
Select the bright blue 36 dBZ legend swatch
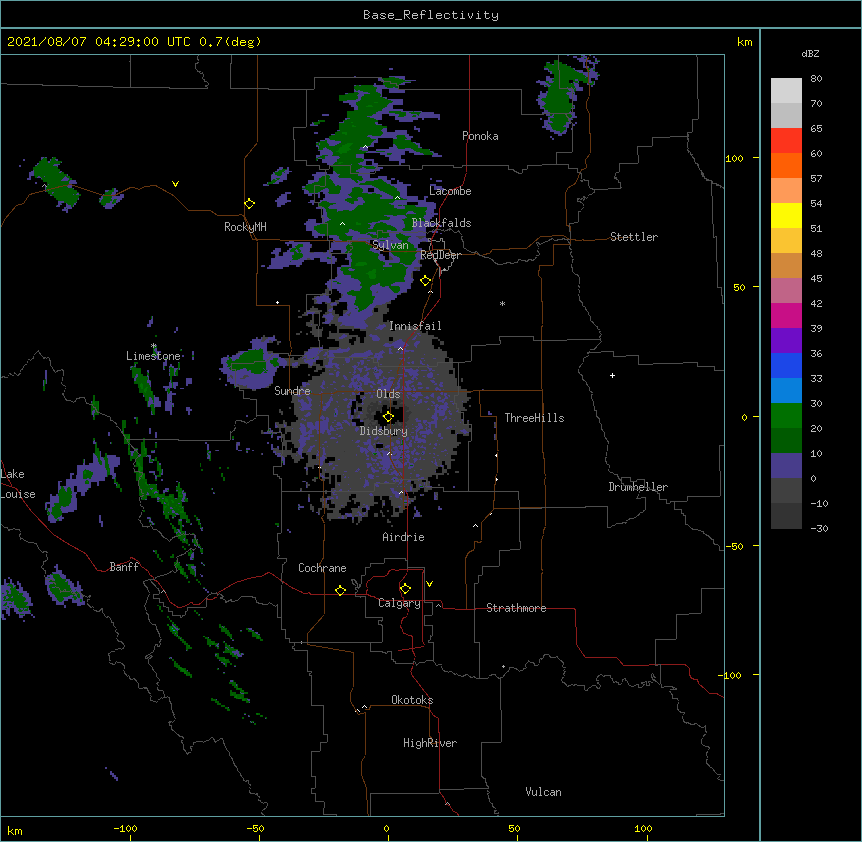[x=786, y=365]
